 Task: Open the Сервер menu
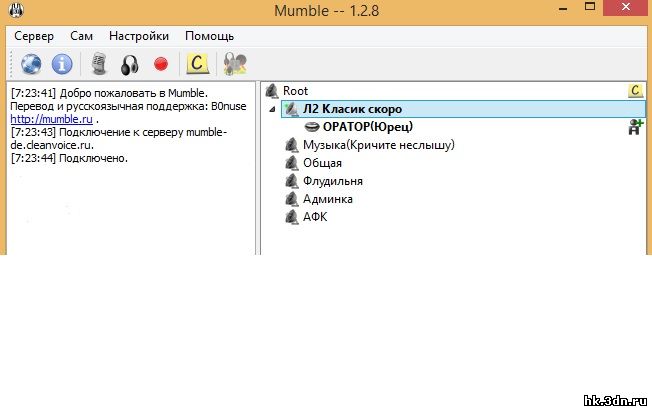34,36
